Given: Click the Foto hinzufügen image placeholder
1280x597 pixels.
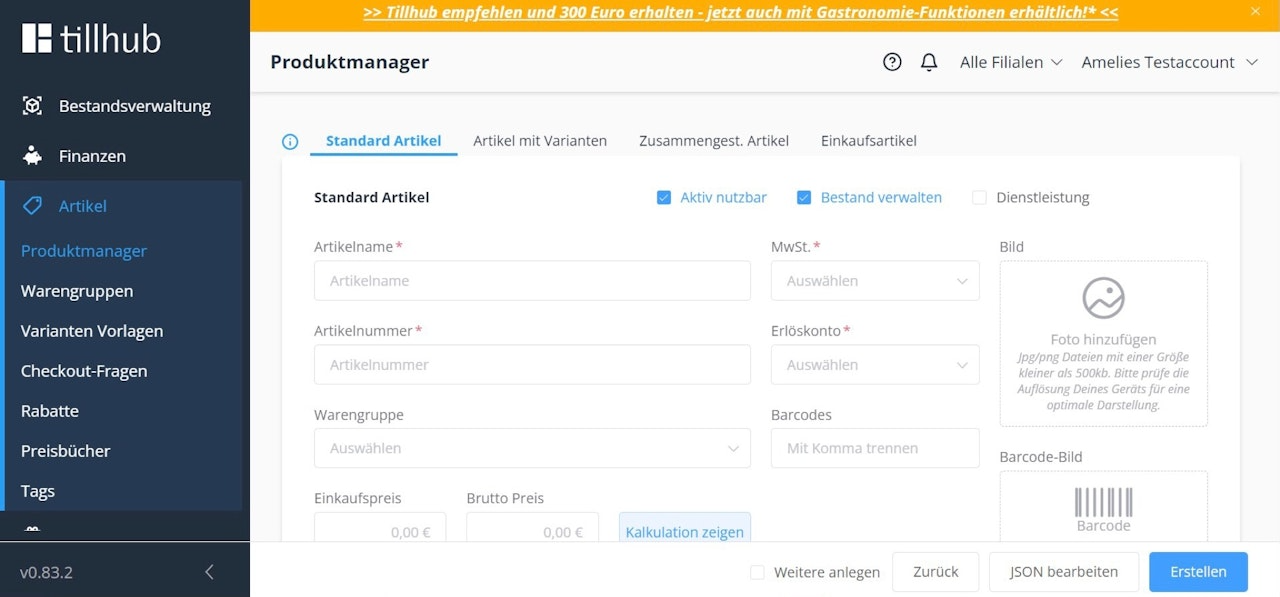Looking at the screenshot, I should [1103, 298].
